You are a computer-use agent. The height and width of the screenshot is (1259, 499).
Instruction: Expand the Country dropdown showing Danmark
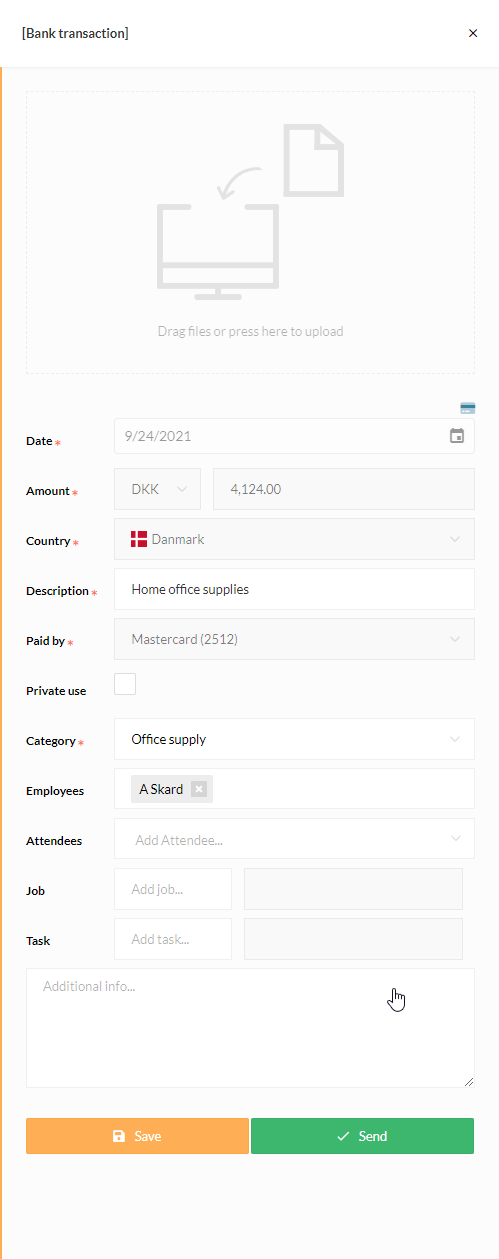pyautogui.click(x=295, y=539)
